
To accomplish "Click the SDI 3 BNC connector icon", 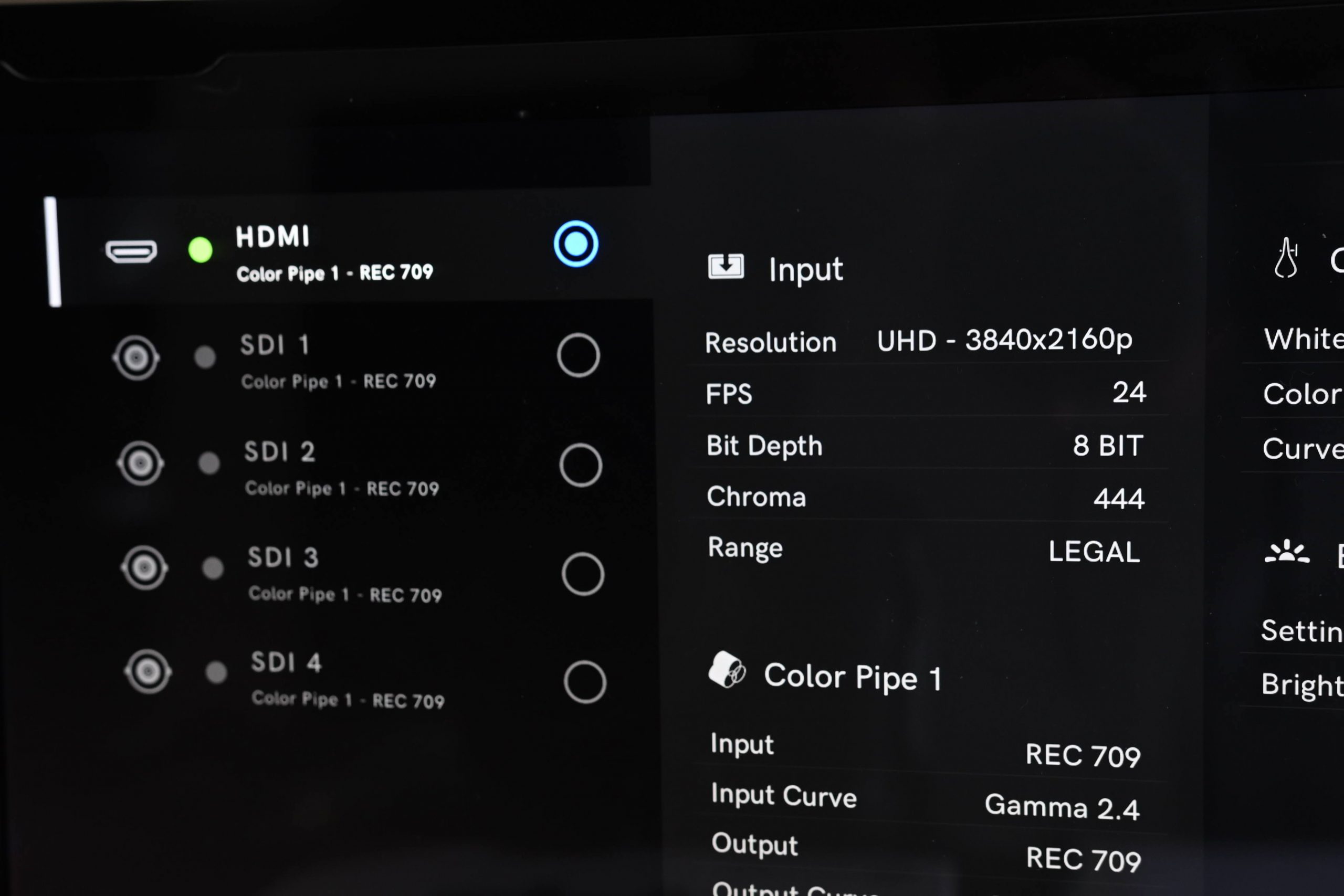I will tap(144, 568).
